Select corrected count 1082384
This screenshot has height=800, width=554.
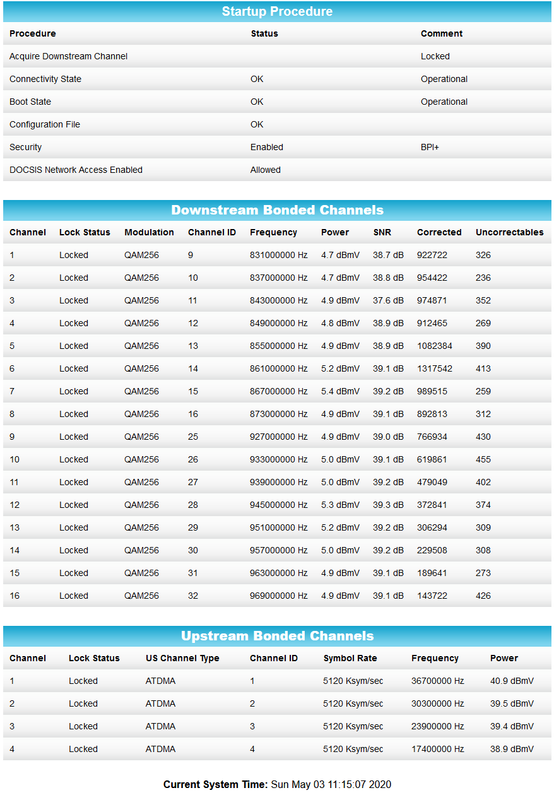click(x=435, y=346)
